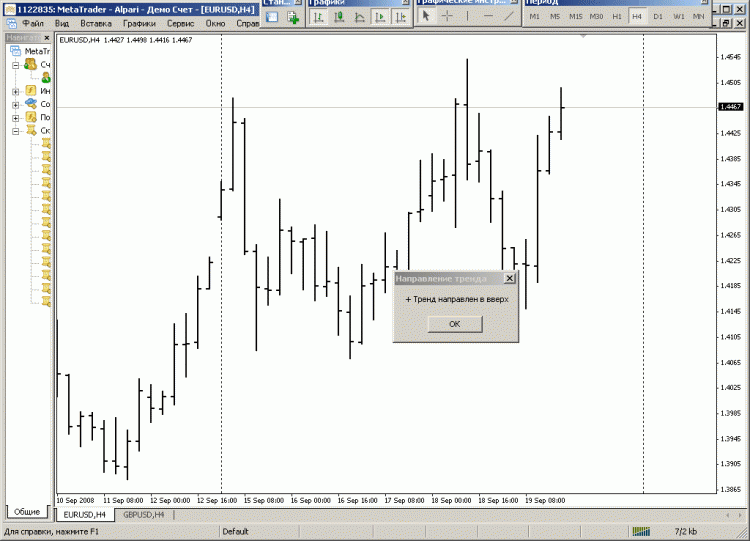Viewport: 750px width, 541px height.
Task: Select the horizontal line drawing tool
Action: pyautogui.click(x=488, y=16)
